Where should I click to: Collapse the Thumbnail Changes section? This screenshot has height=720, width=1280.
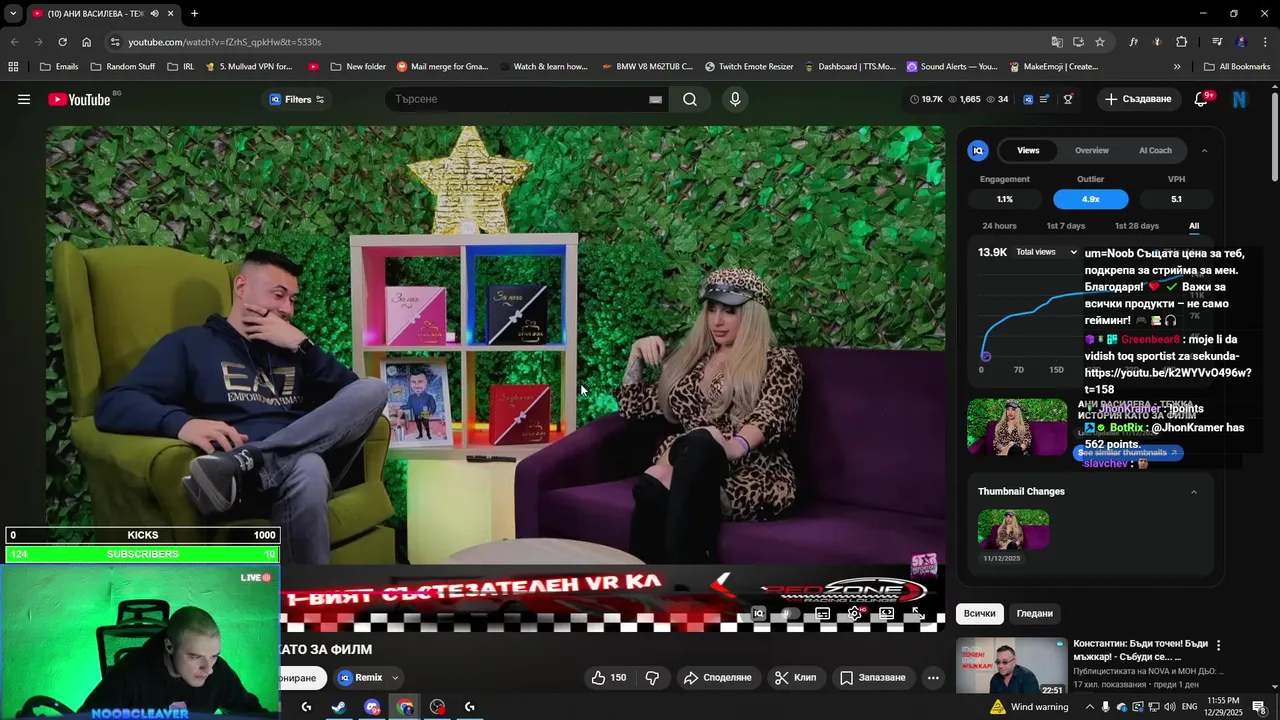point(1193,491)
